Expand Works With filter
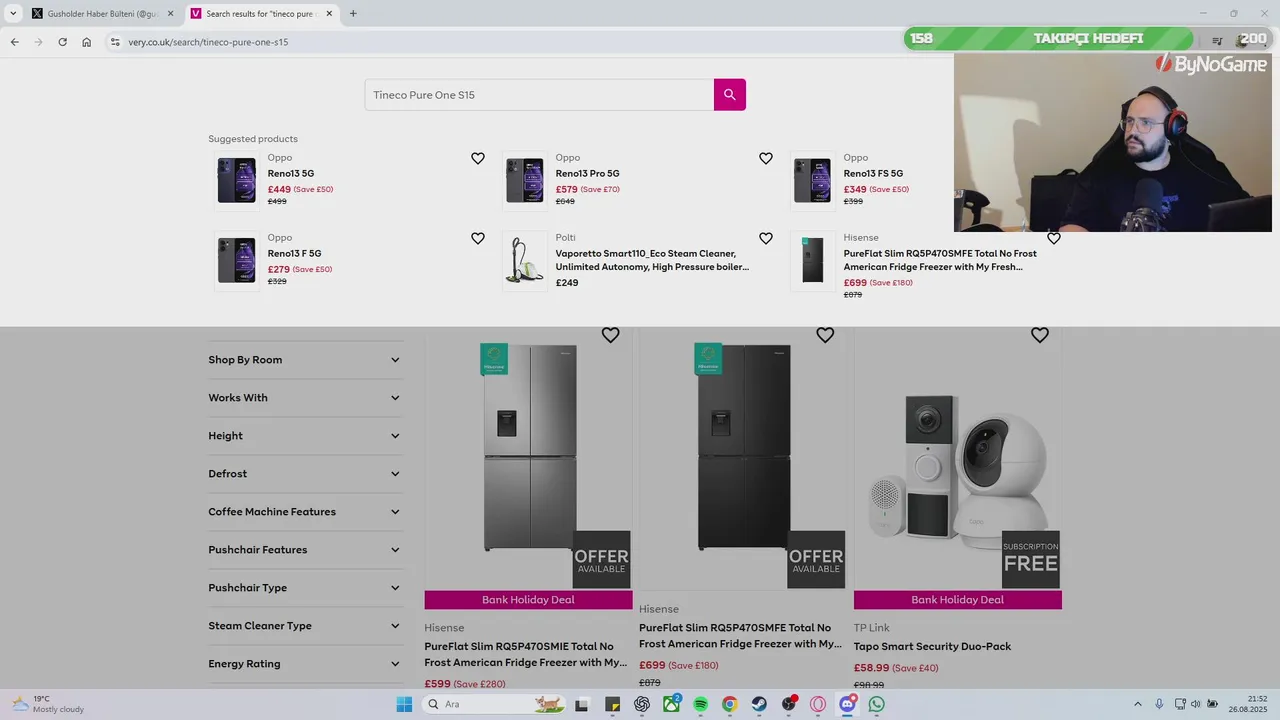 (304, 398)
